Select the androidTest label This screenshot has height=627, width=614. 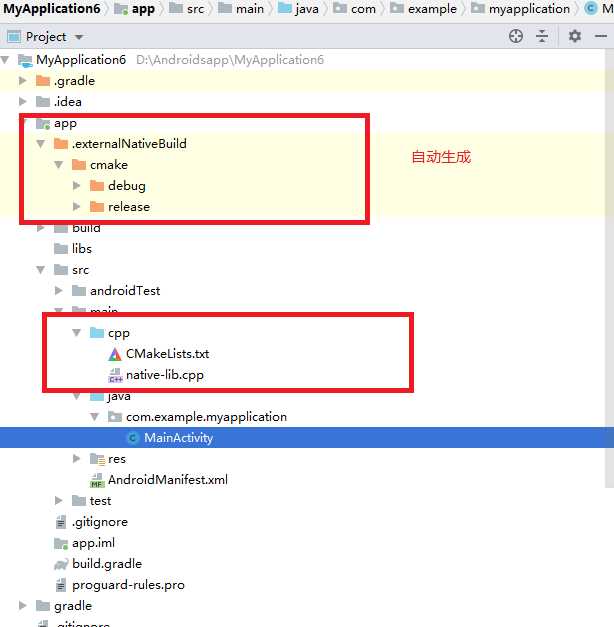tap(125, 291)
